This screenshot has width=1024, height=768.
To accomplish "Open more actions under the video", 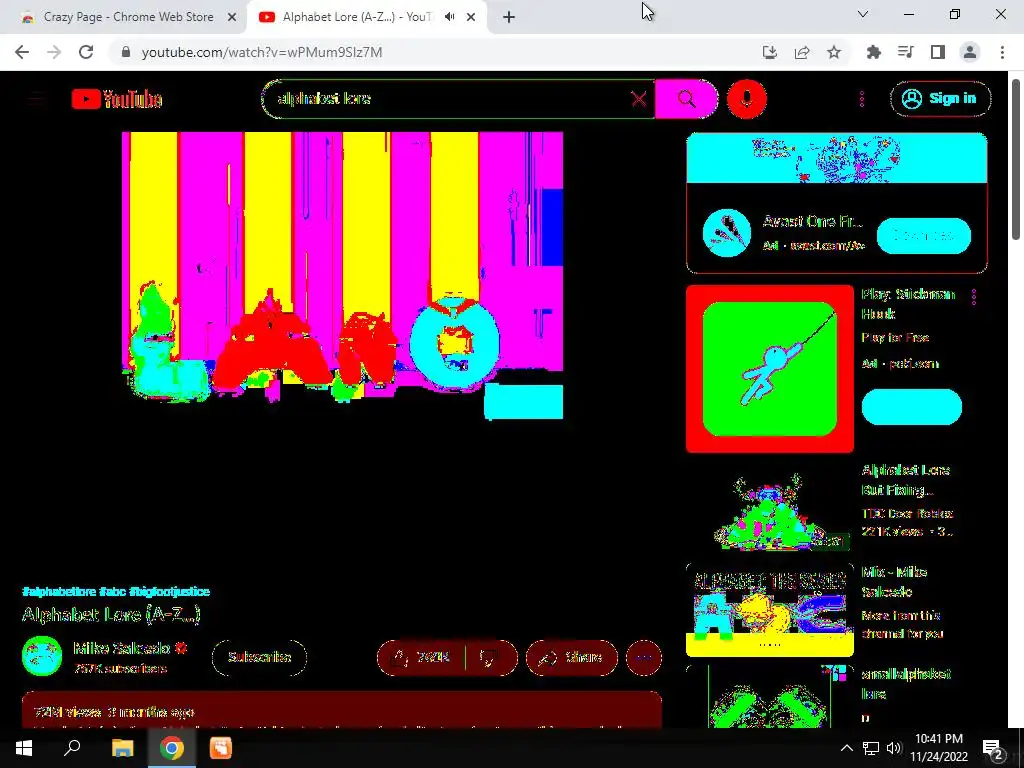I will [644, 658].
